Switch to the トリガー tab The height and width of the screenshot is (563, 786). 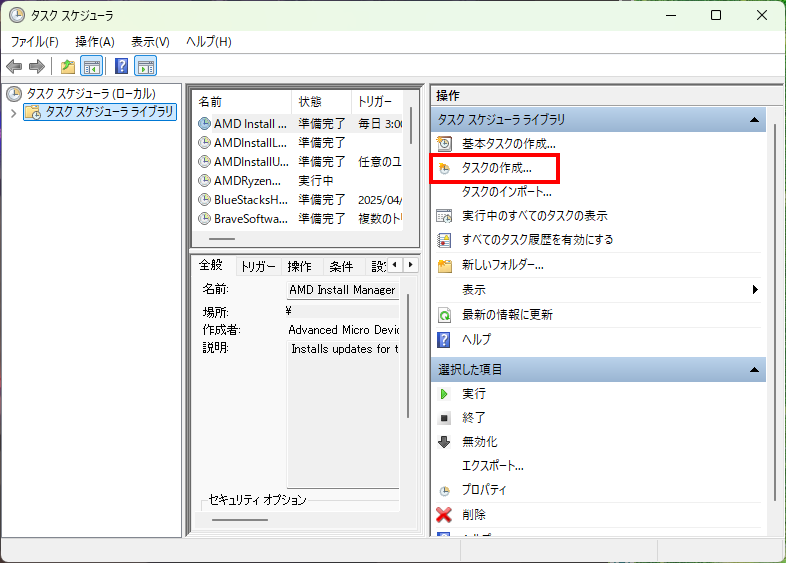[257, 267]
